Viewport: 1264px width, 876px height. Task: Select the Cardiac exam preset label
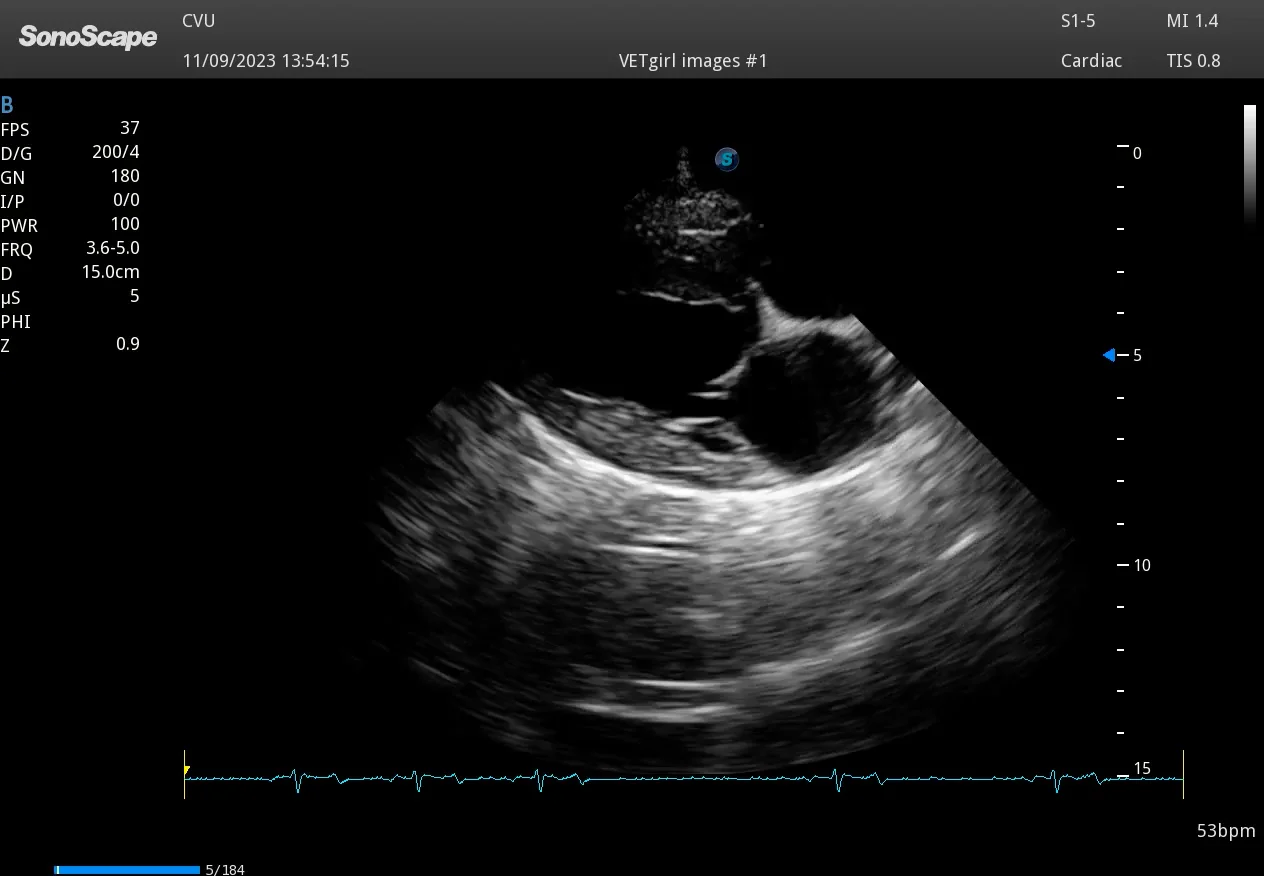click(x=1092, y=61)
